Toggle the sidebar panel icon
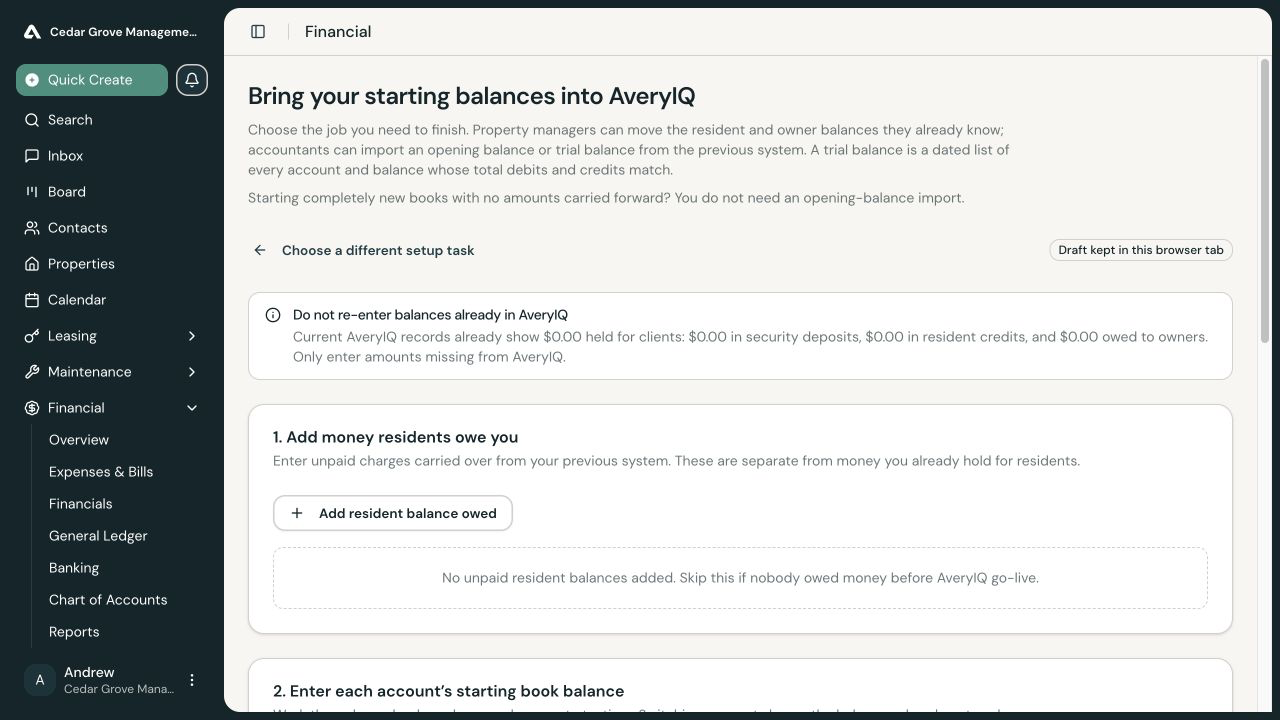This screenshot has width=1280, height=720. tap(258, 32)
